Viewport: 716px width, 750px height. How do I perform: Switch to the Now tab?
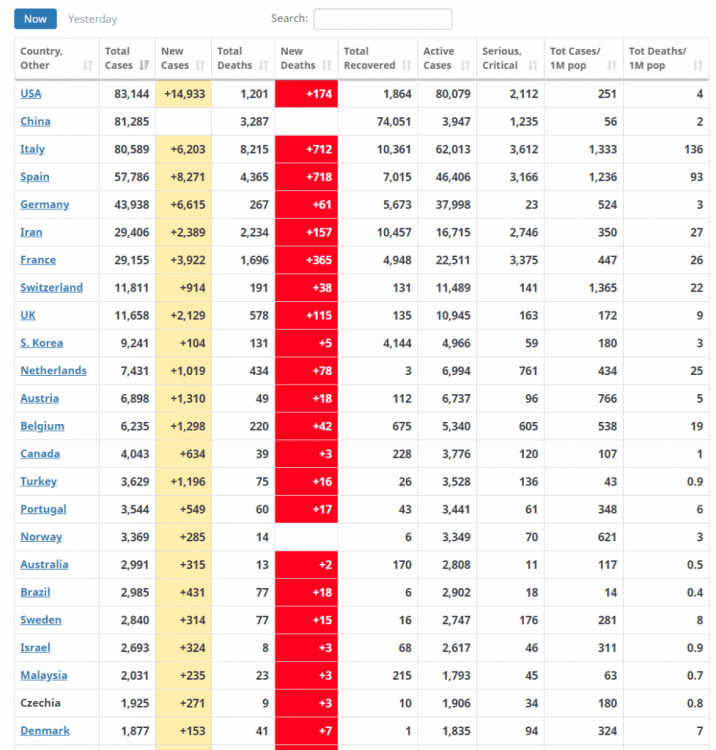35,19
